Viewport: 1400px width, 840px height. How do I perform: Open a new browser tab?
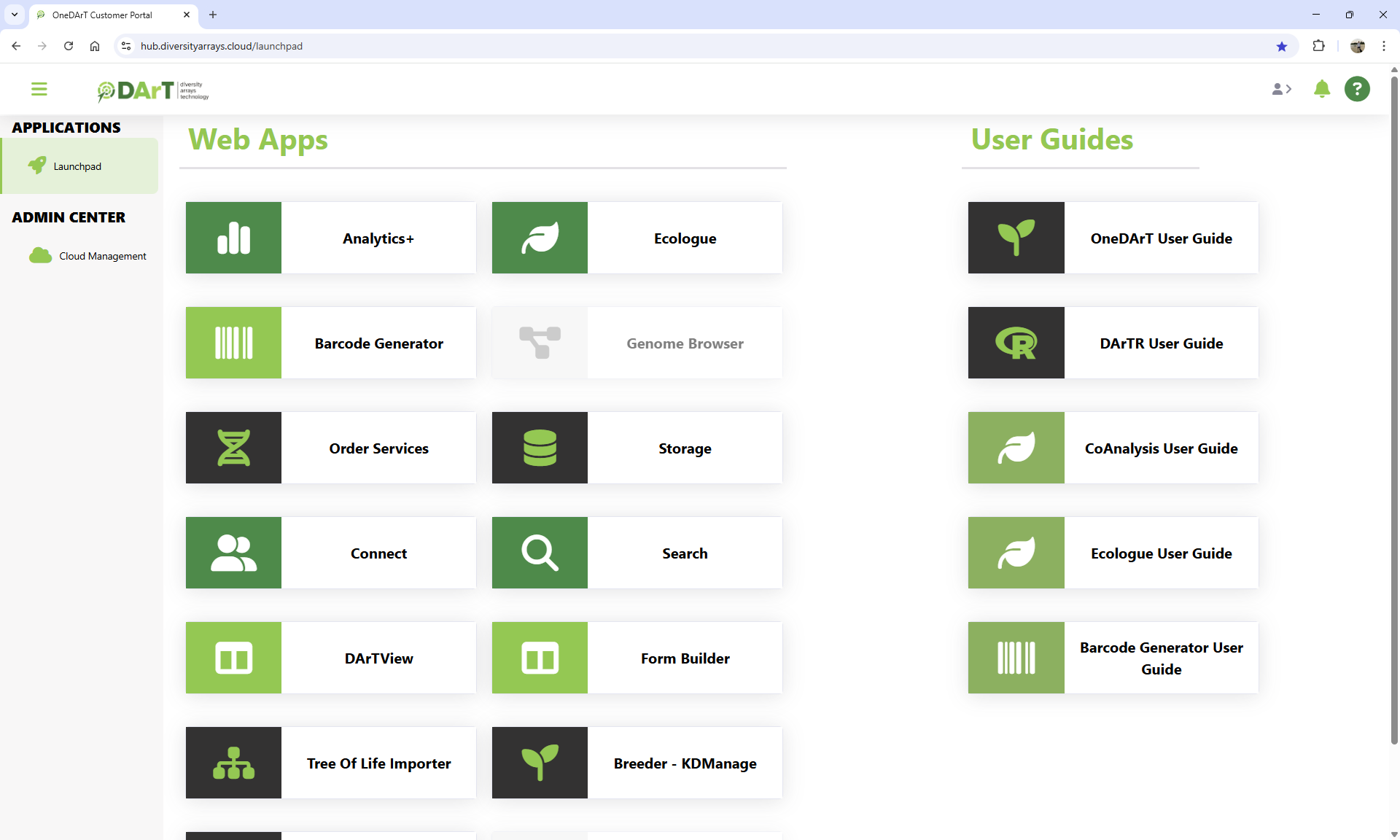pyautogui.click(x=213, y=15)
